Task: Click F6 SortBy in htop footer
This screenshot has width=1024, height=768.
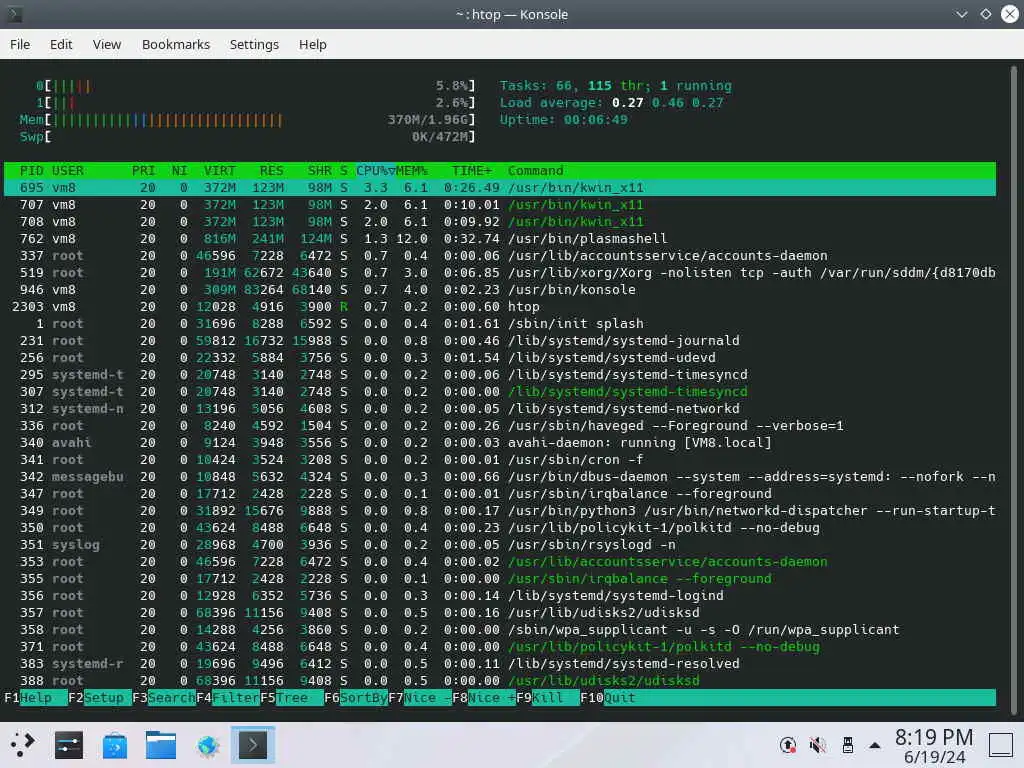Action: click(355, 697)
